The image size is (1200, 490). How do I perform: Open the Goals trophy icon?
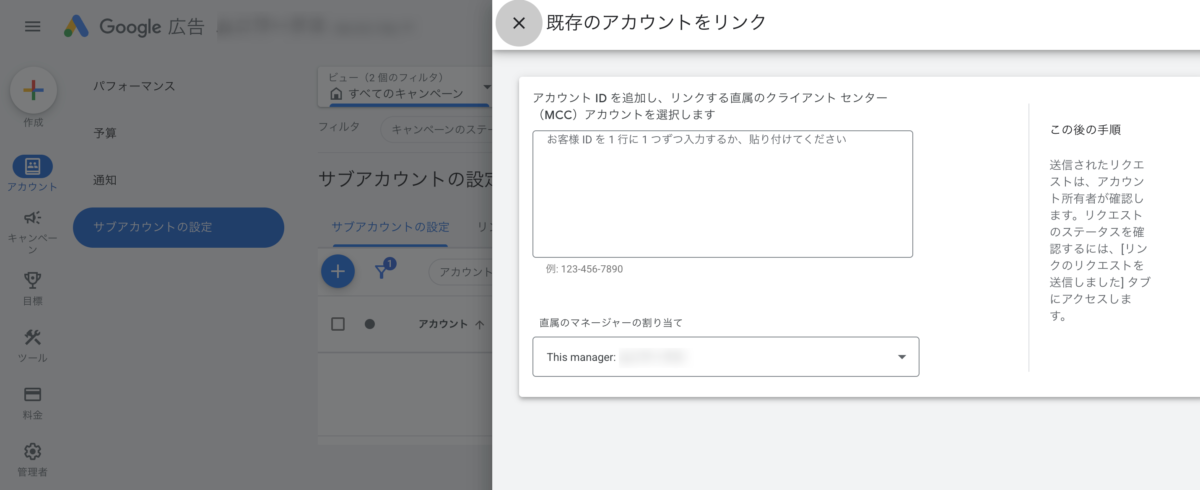click(32, 280)
